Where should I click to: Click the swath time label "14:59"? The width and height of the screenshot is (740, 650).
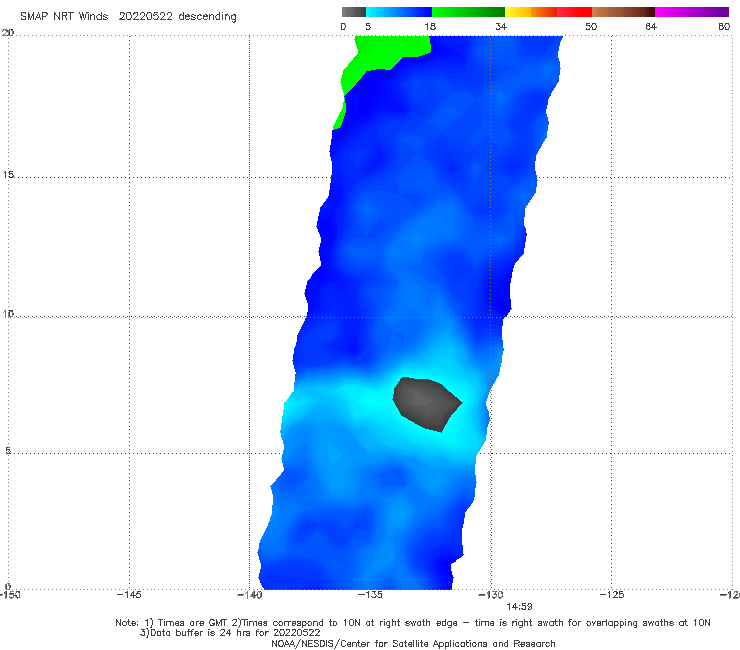(x=519, y=607)
